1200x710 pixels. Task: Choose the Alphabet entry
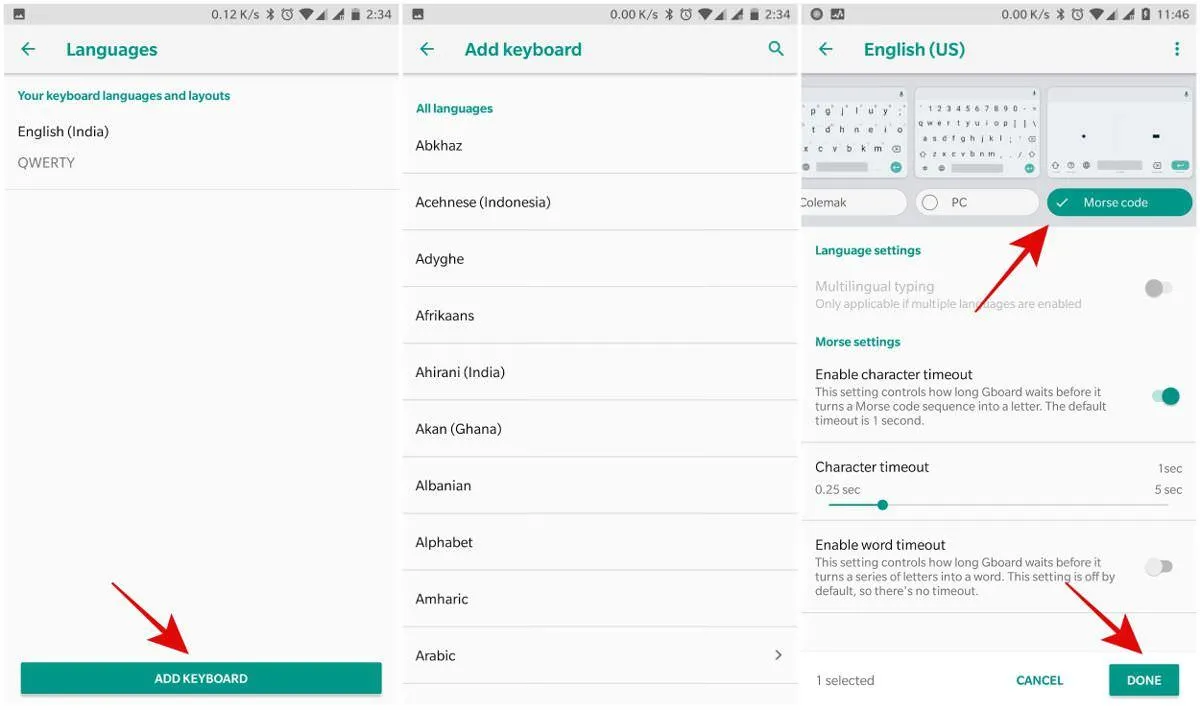[600, 542]
